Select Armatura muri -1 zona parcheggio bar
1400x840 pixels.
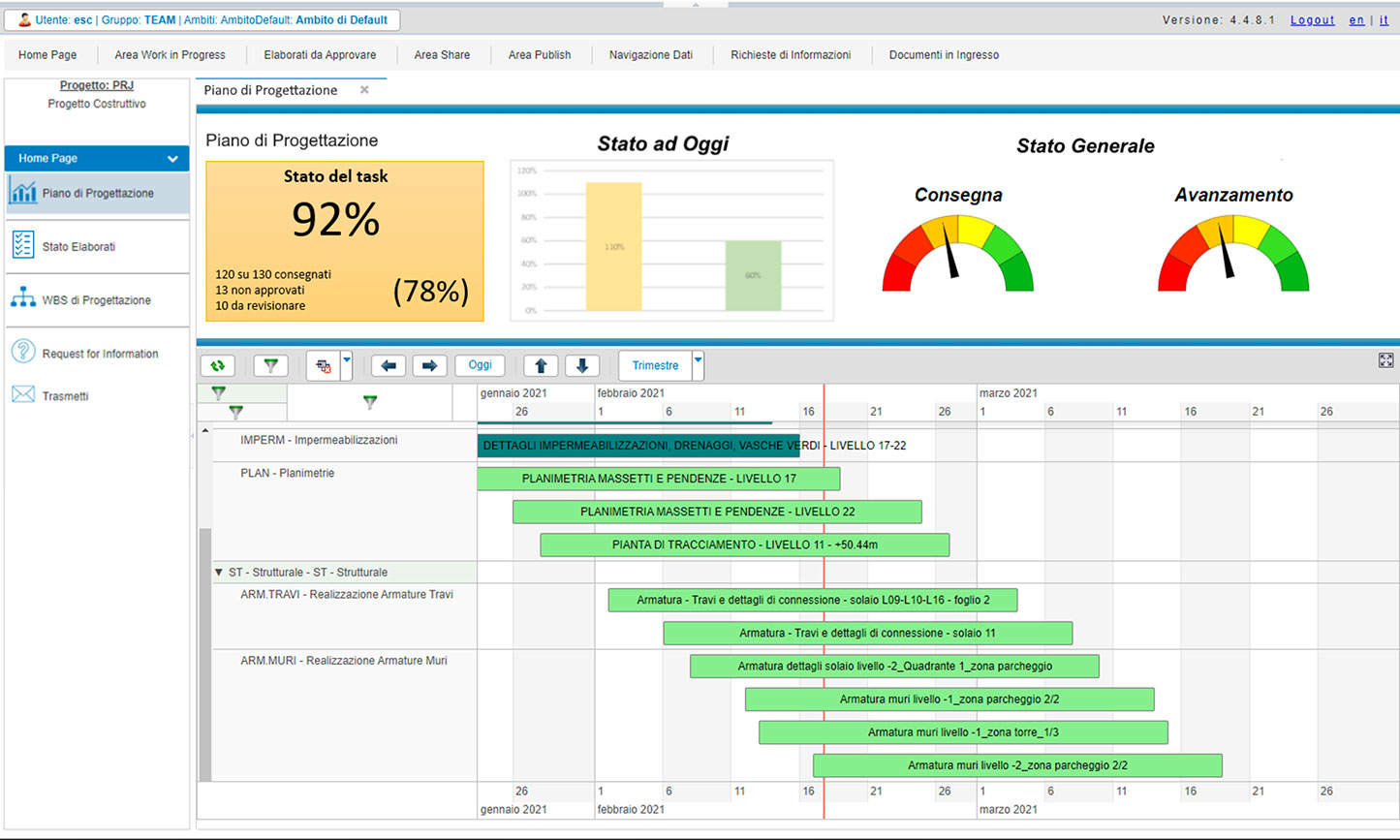click(x=949, y=699)
